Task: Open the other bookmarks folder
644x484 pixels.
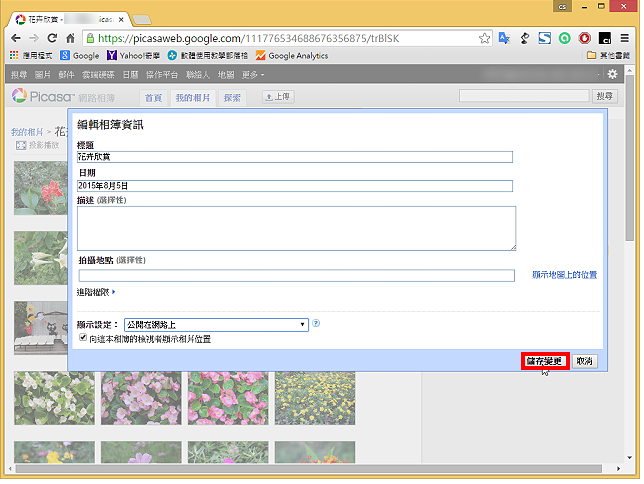Action: point(608,55)
